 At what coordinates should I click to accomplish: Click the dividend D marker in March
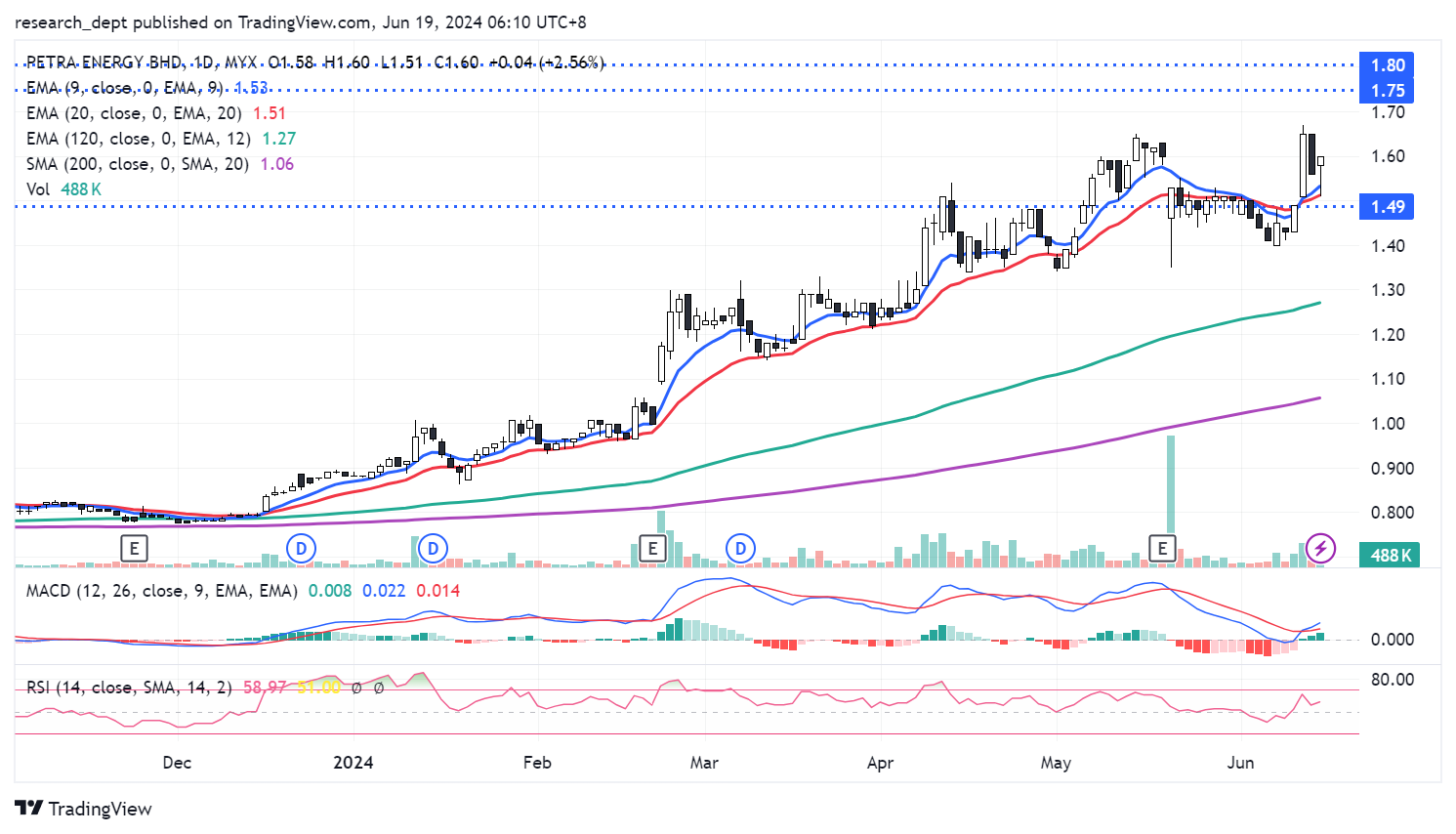[x=741, y=548]
